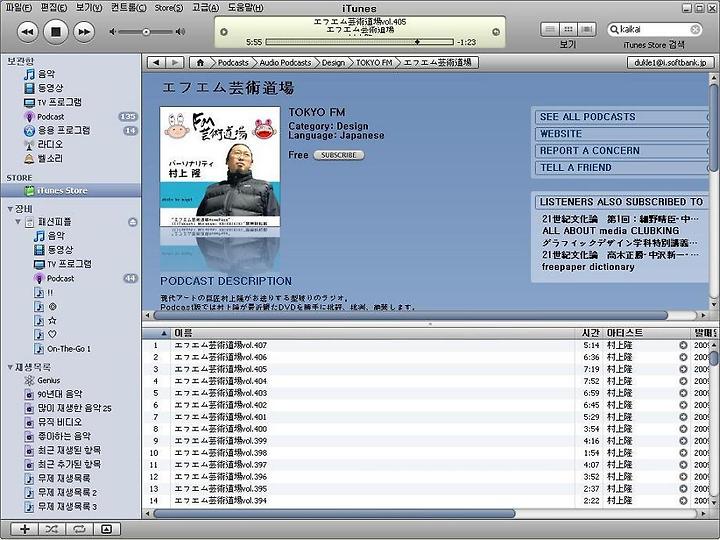The width and height of the screenshot is (720, 540).
Task: Select episode vol.400 row
Action: click(426, 429)
